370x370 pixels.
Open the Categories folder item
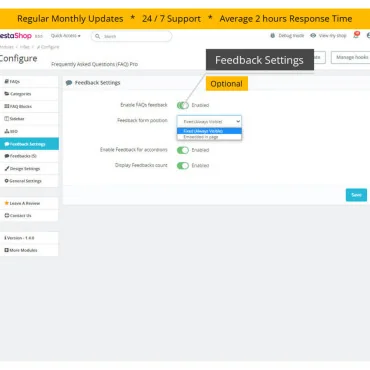pyautogui.click(x=29, y=94)
